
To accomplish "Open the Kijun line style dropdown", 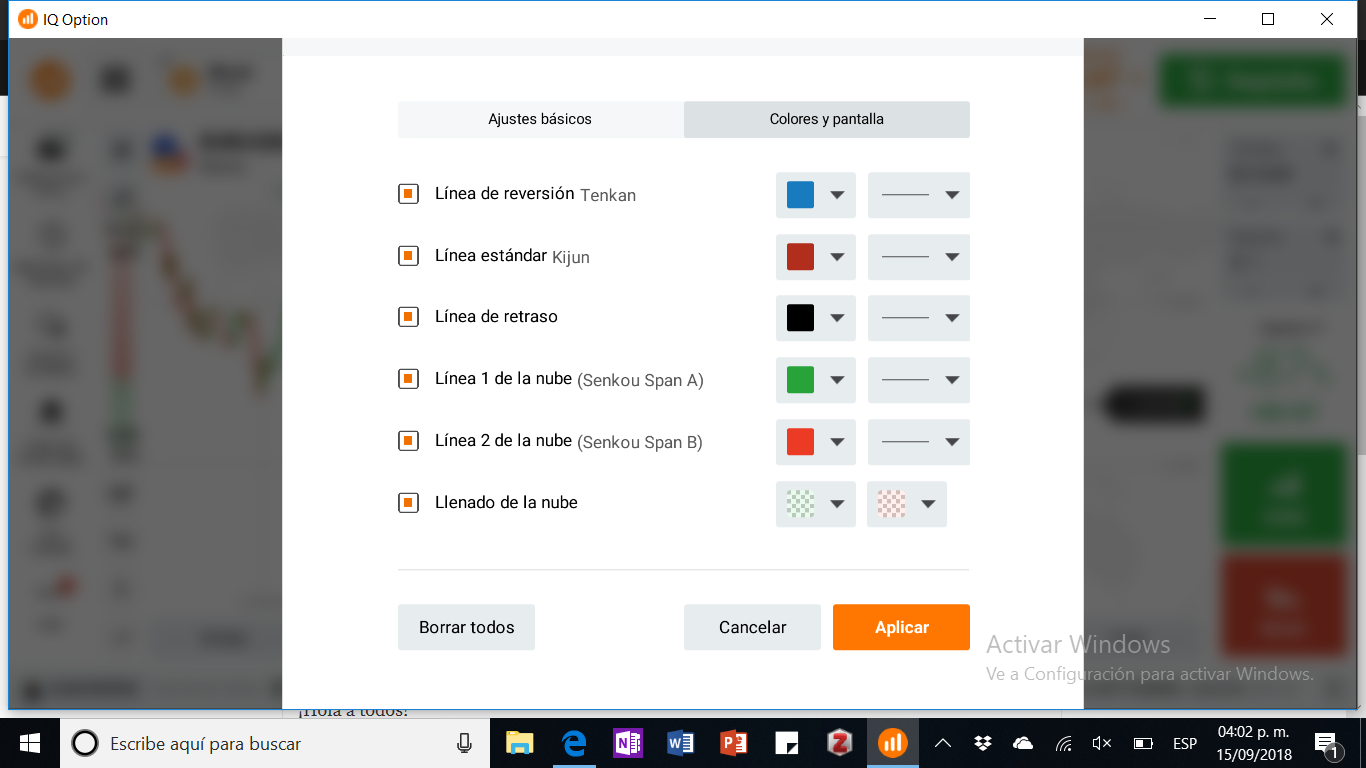I will pyautogui.click(x=919, y=257).
